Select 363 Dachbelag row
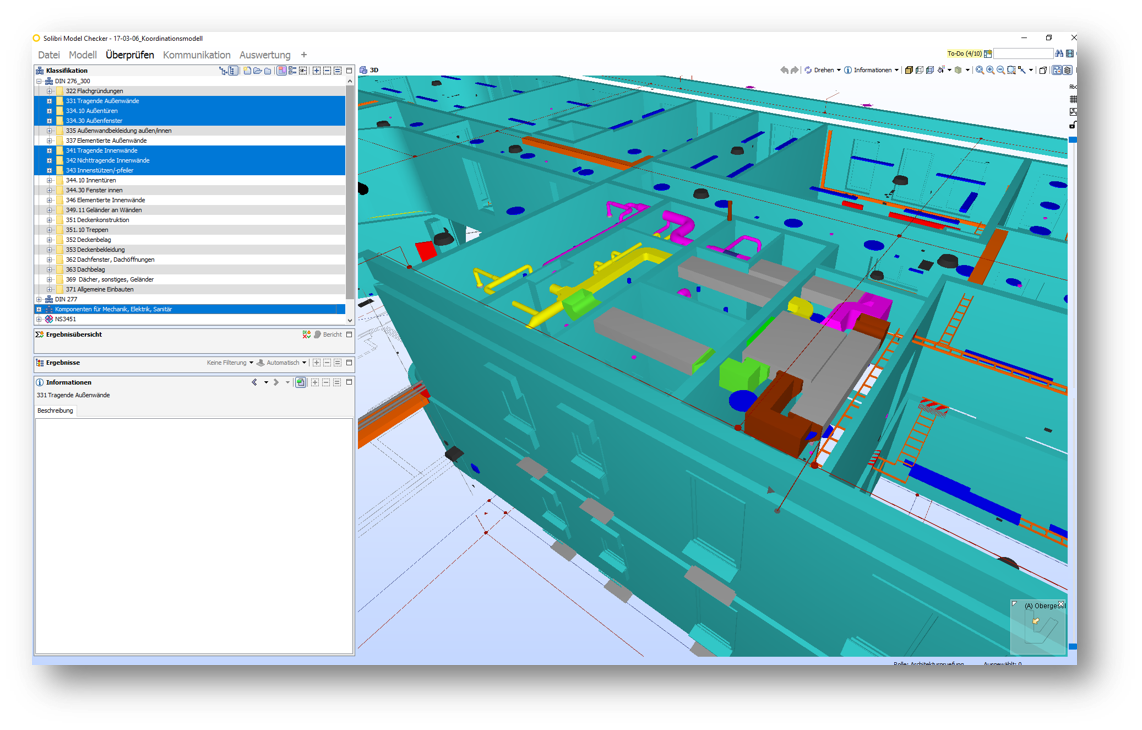 [x=191, y=270]
